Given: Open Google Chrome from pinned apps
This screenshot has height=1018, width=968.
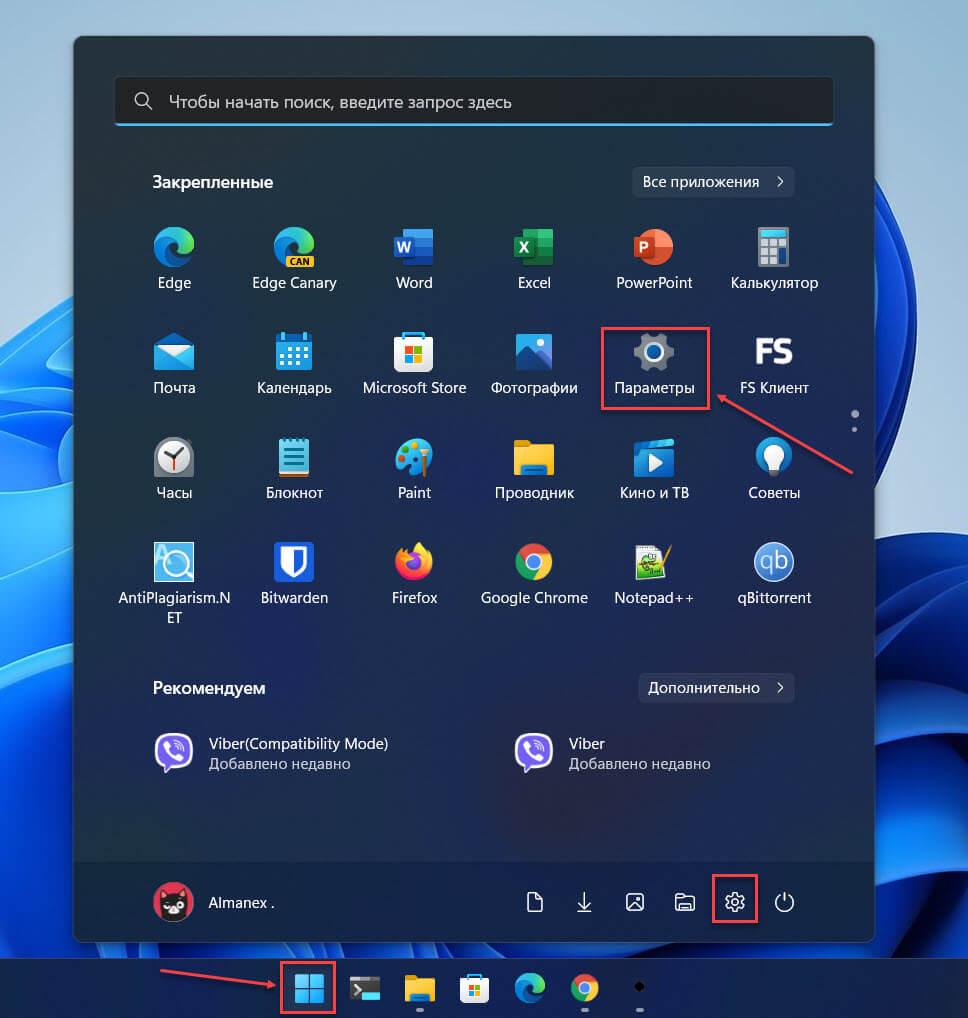Looking at the screenshot, I should pos(534,573).
